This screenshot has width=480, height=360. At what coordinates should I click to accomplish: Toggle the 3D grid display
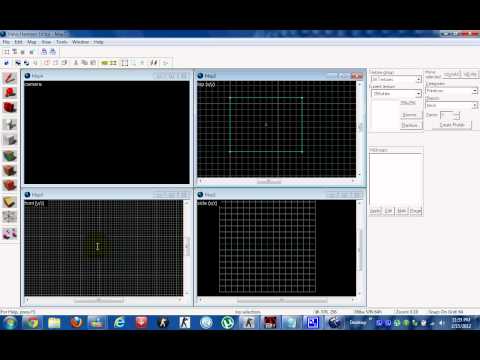click(15, 52)
